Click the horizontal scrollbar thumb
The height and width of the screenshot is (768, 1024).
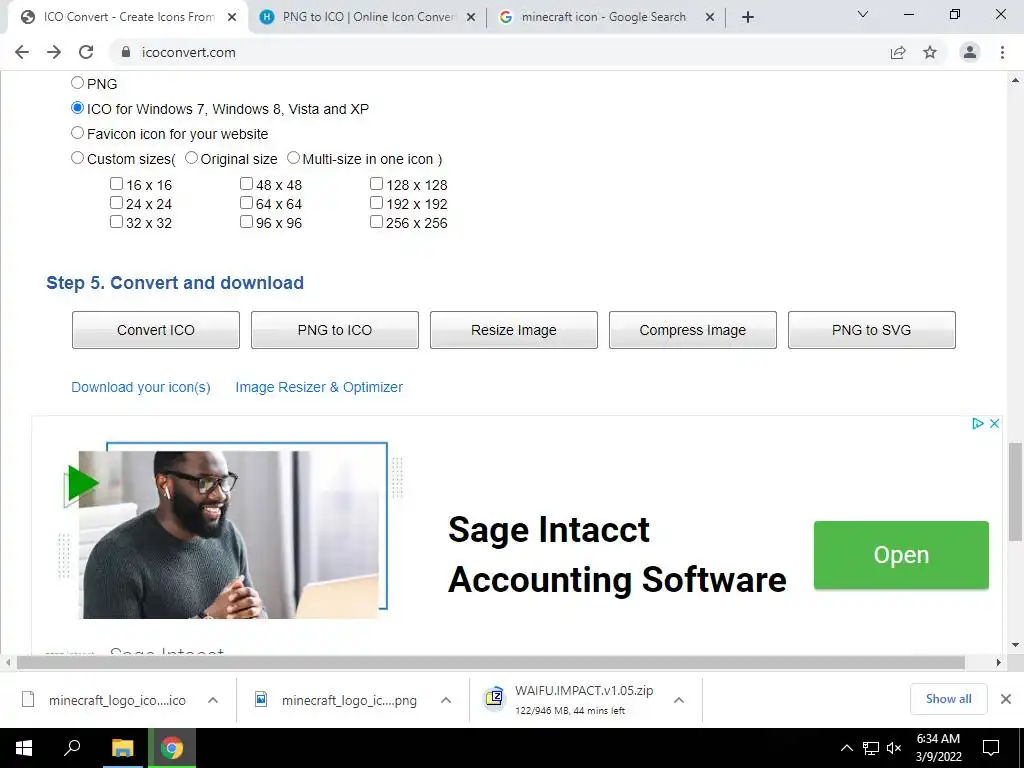point(490,663)
